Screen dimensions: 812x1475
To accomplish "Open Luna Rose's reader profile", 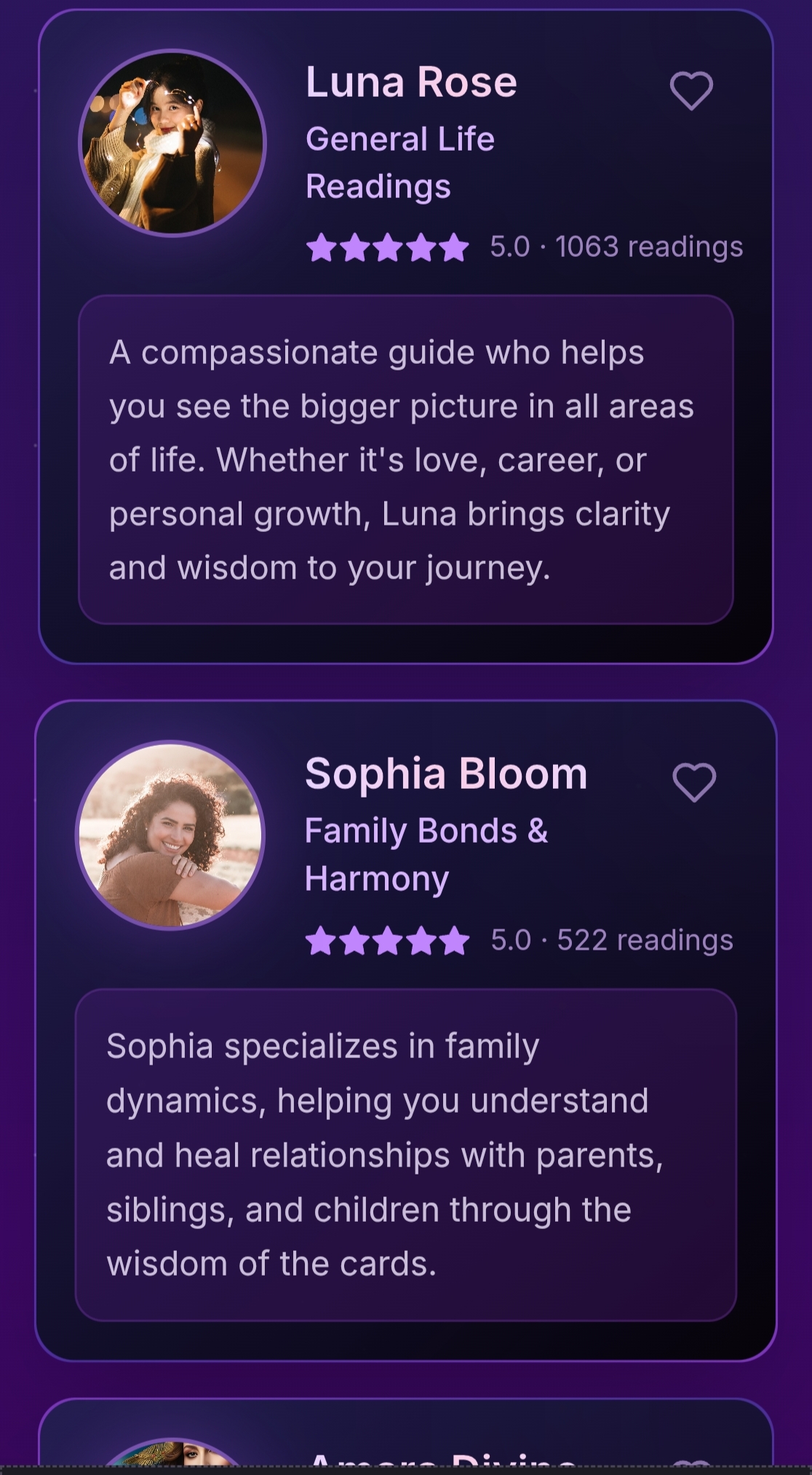I will (x=411, y=82).
